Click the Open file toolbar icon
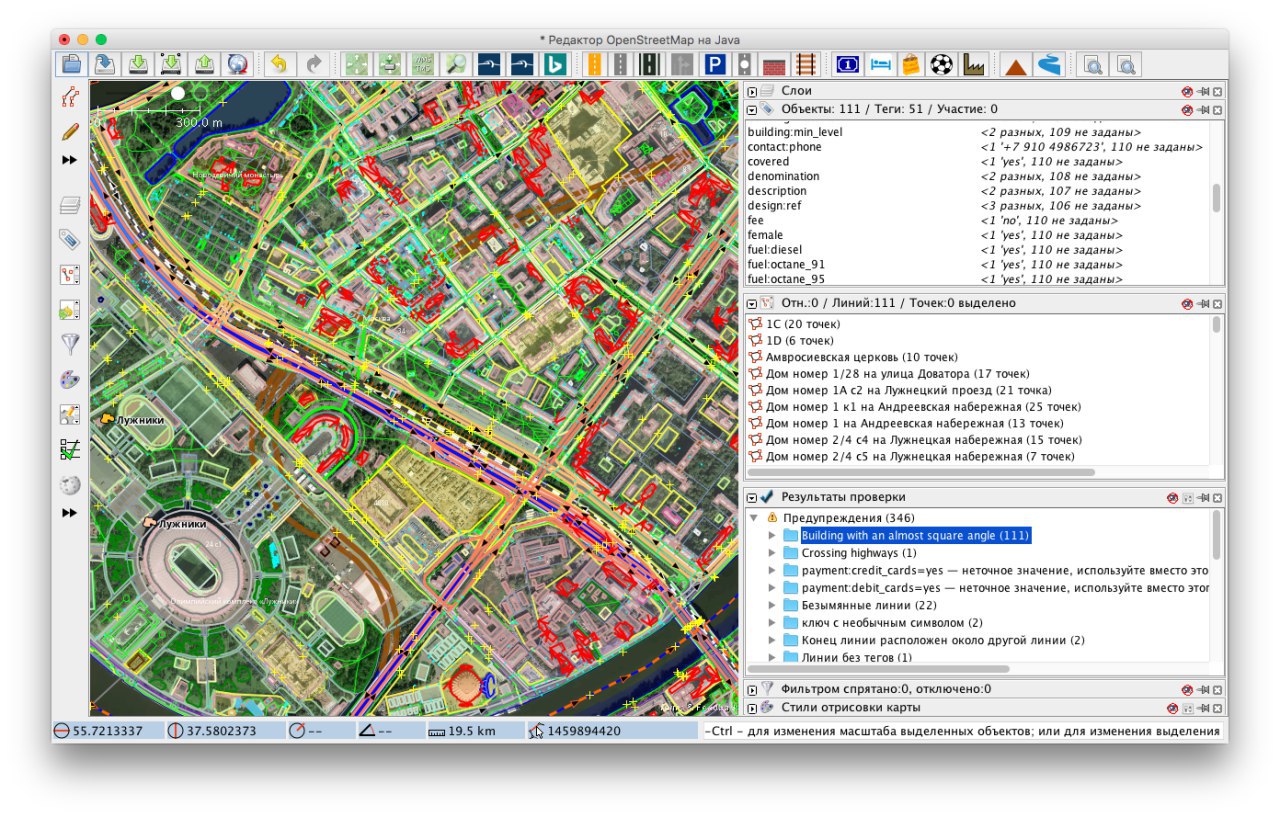 coord(71,64)
